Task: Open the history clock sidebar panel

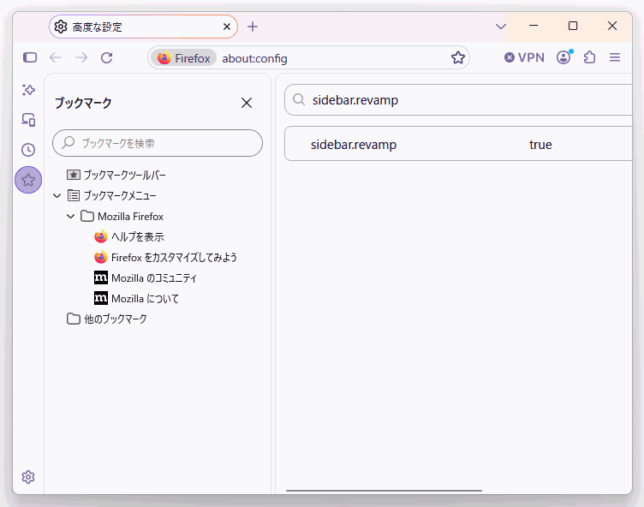Action: click(x=28, y=150)
